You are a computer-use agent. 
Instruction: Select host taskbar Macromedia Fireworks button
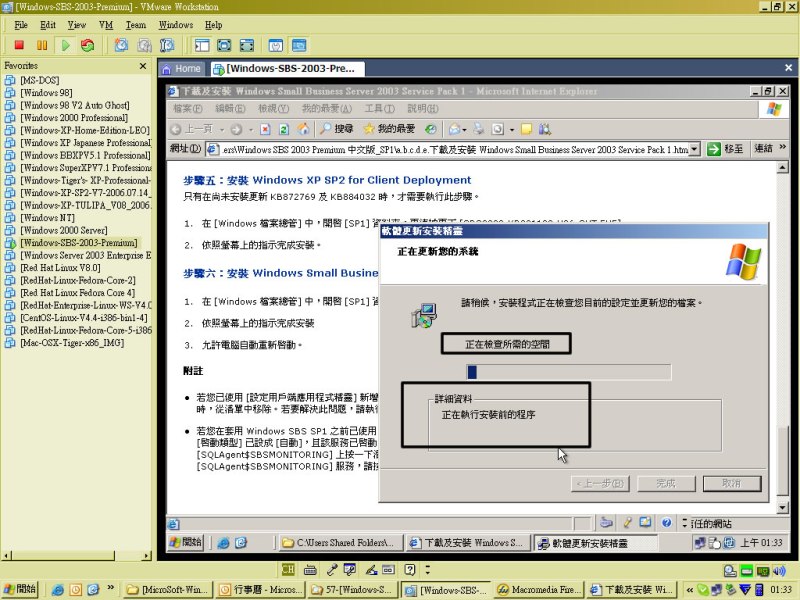click(538, 590)
